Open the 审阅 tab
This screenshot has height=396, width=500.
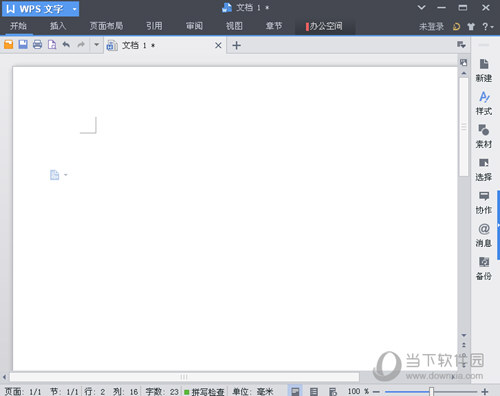[x=194, y=26]
